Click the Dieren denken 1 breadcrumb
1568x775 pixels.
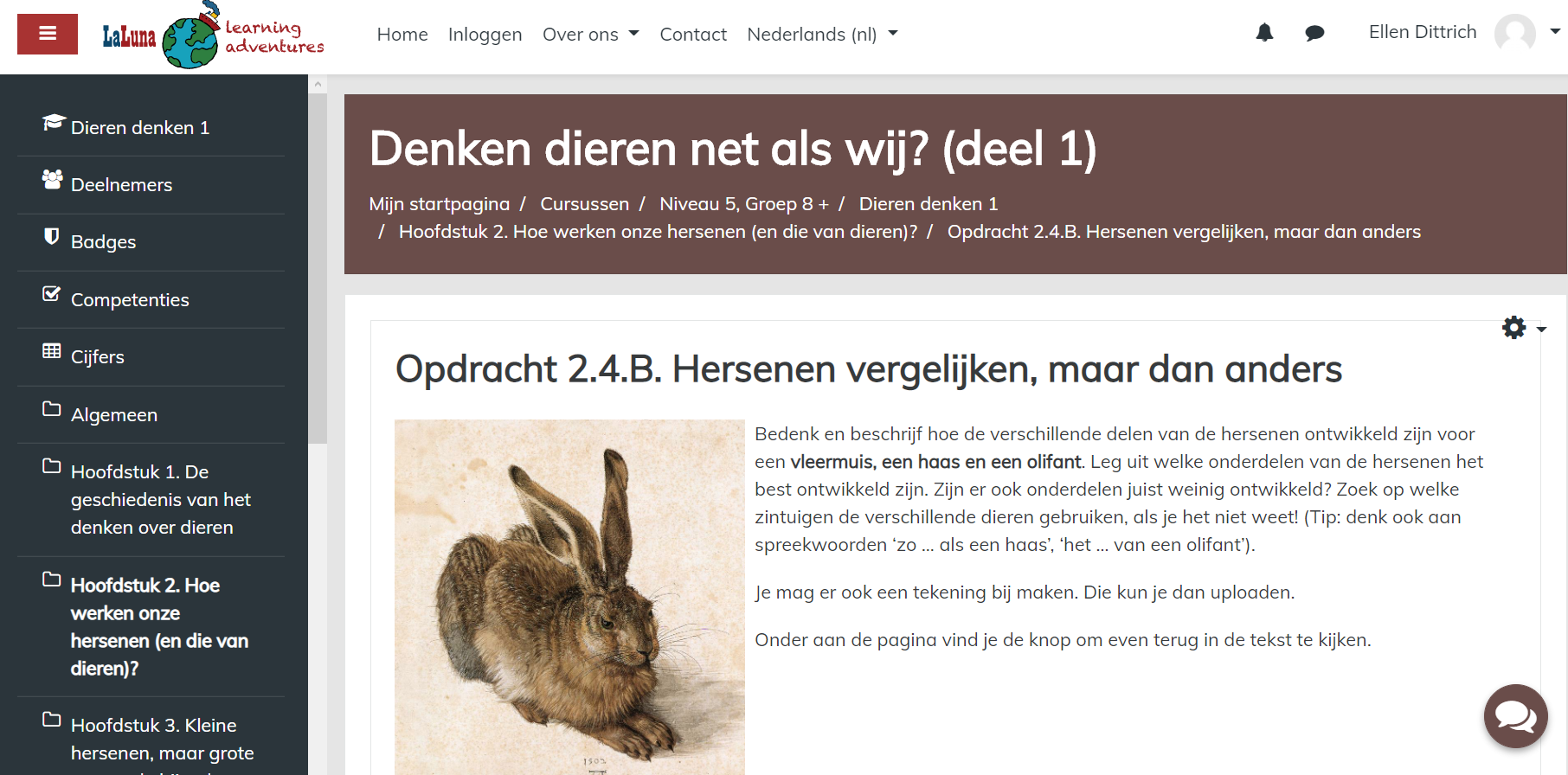point(929,204)
